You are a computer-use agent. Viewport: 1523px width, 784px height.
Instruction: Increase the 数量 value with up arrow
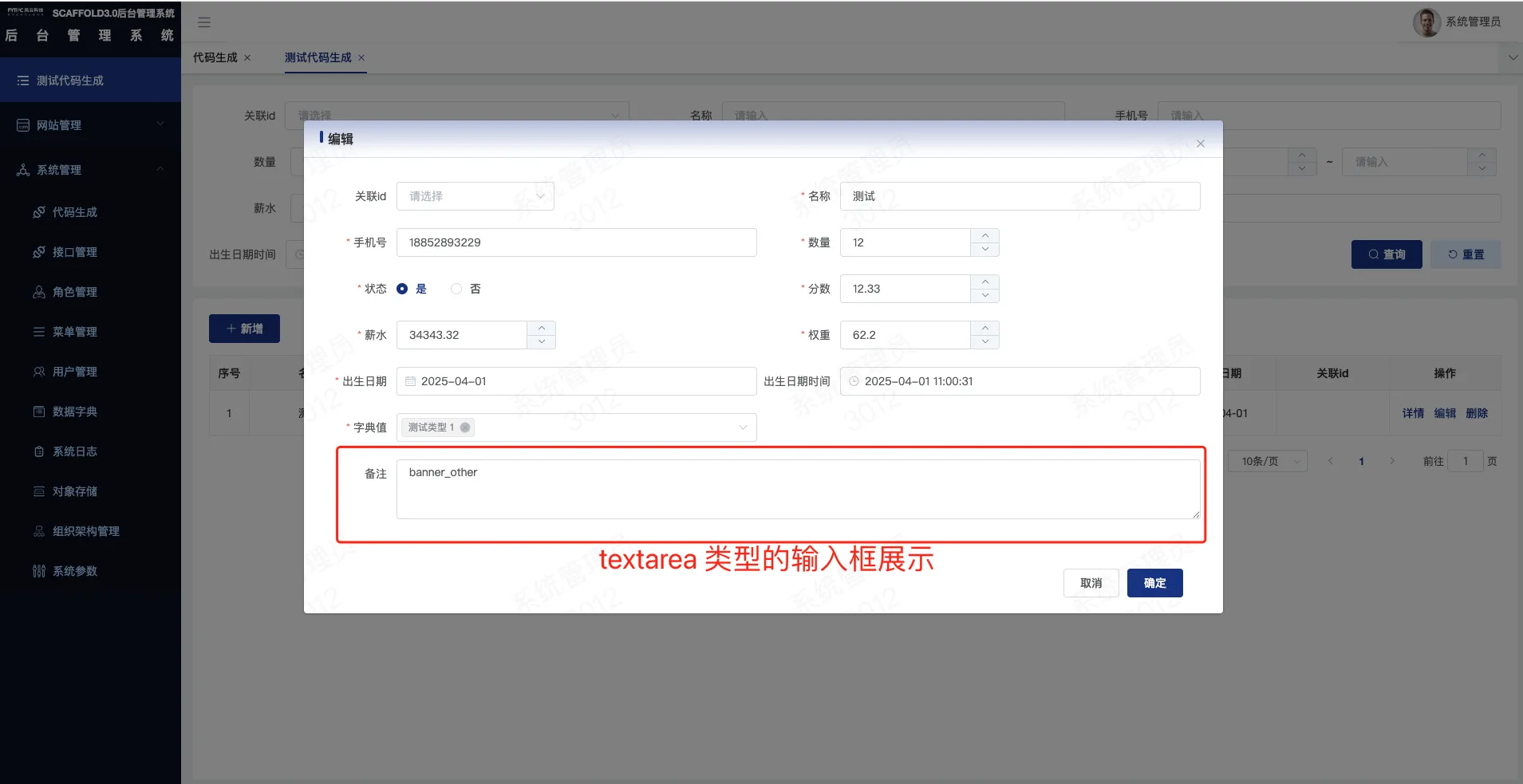coord(985,235)
